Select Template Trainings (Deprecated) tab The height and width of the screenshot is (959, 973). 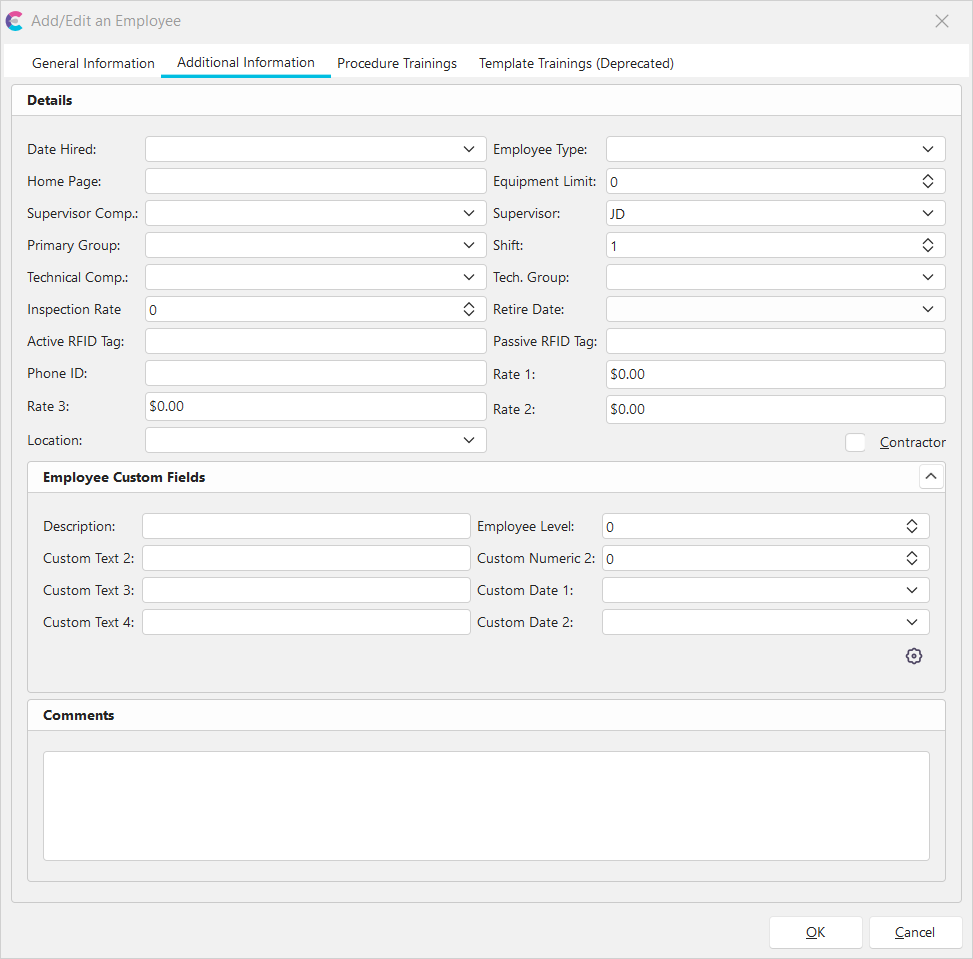point(576,63)
